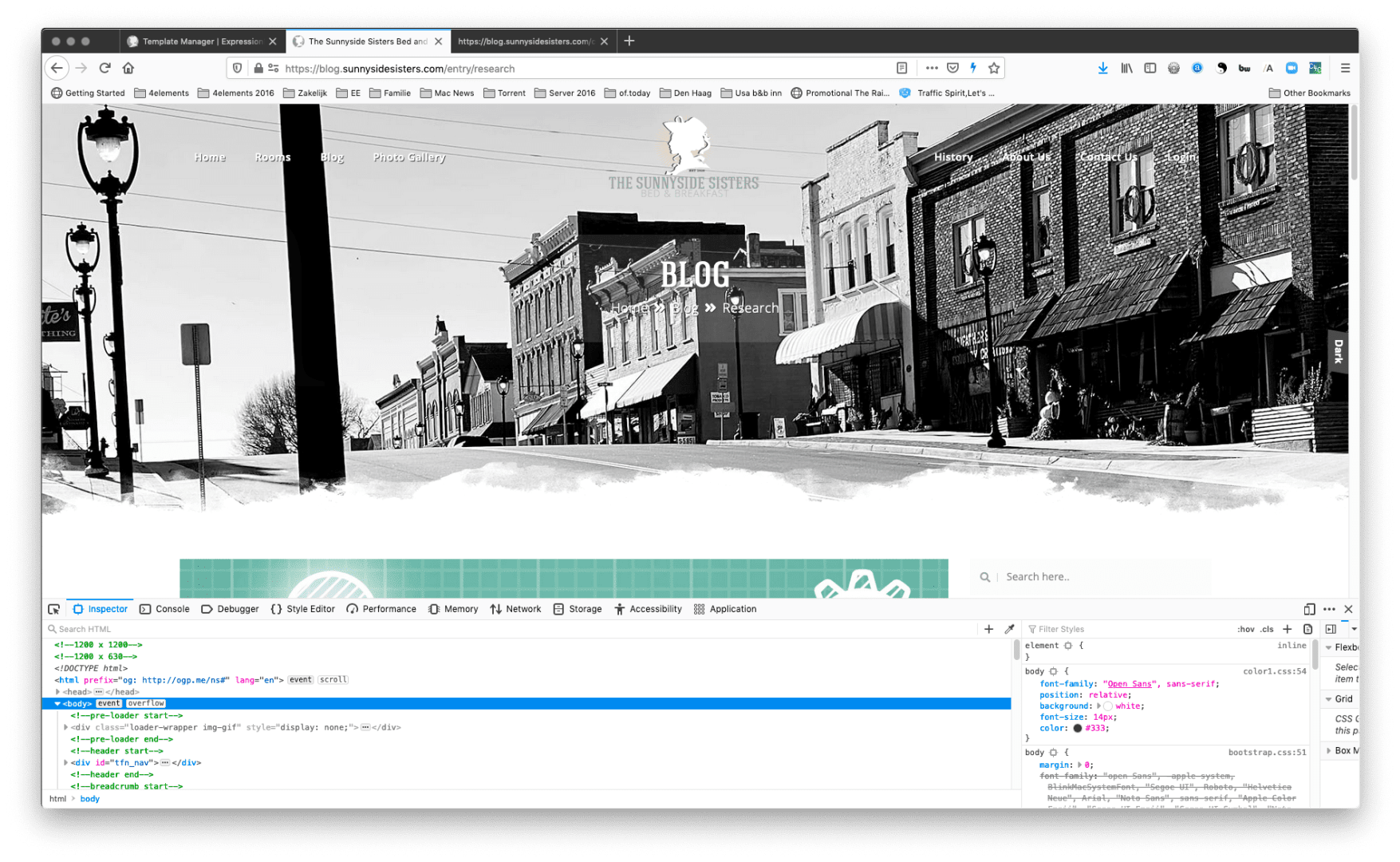Toggle overflow badge on body element
The width and height of the screenshot is (1400, 862).
click(x=146, y=703)
